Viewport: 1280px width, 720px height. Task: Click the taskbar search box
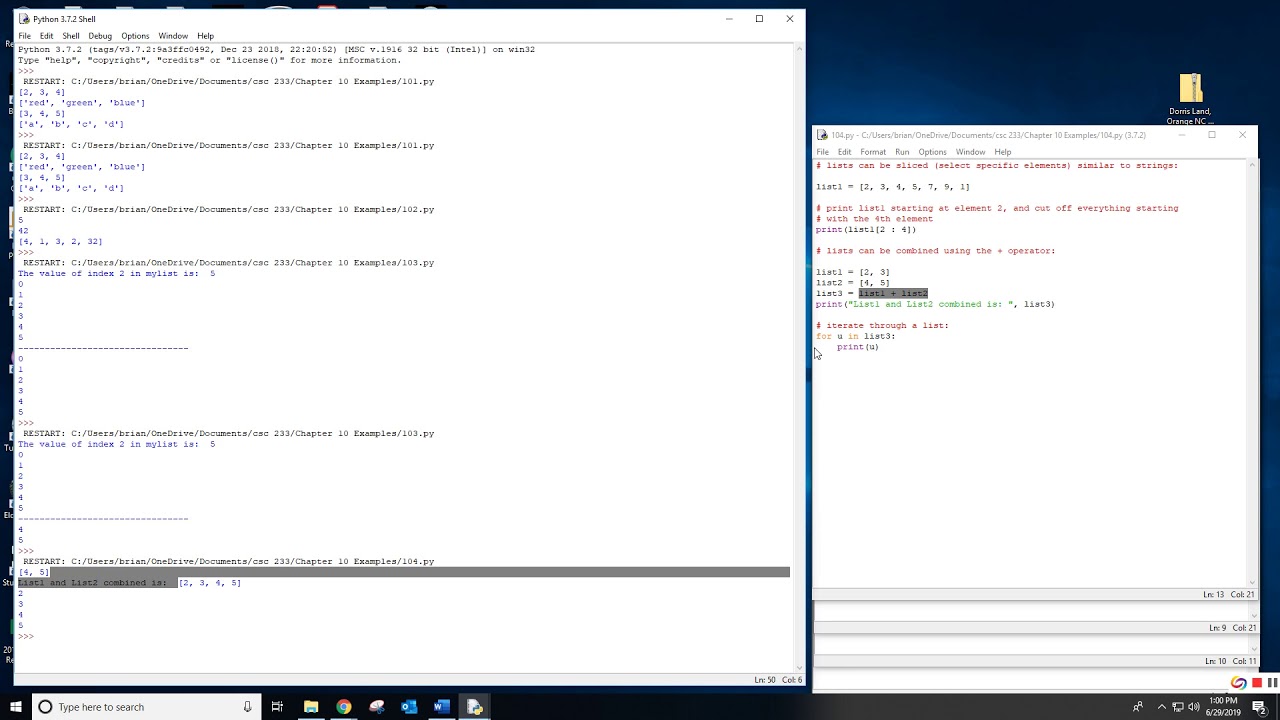pyautogui.click(x=147, y=707)
